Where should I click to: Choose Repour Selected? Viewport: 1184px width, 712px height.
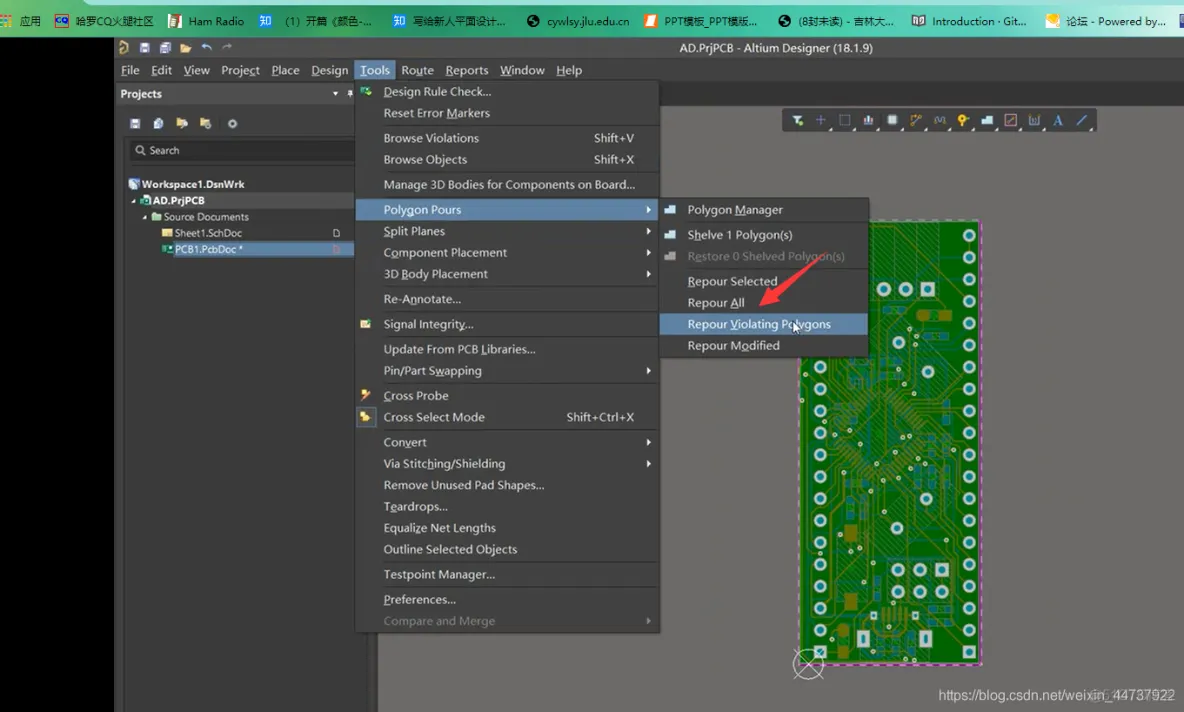click(x=763, y=281)
